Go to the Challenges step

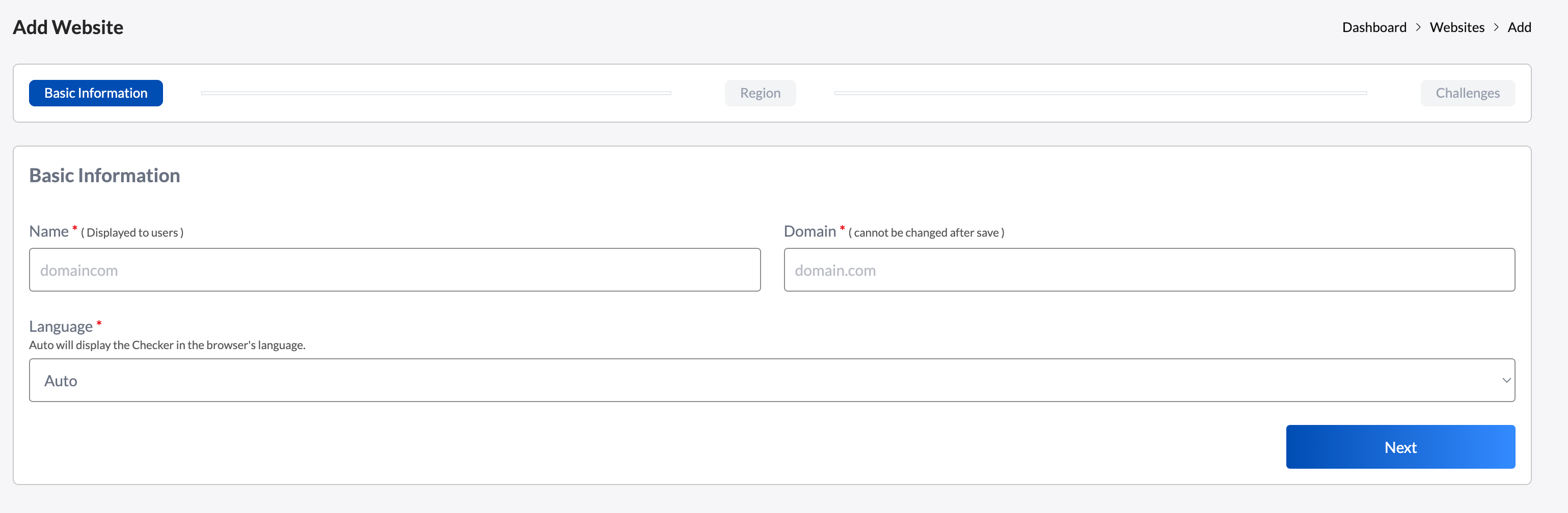[x=1467, y=93]
